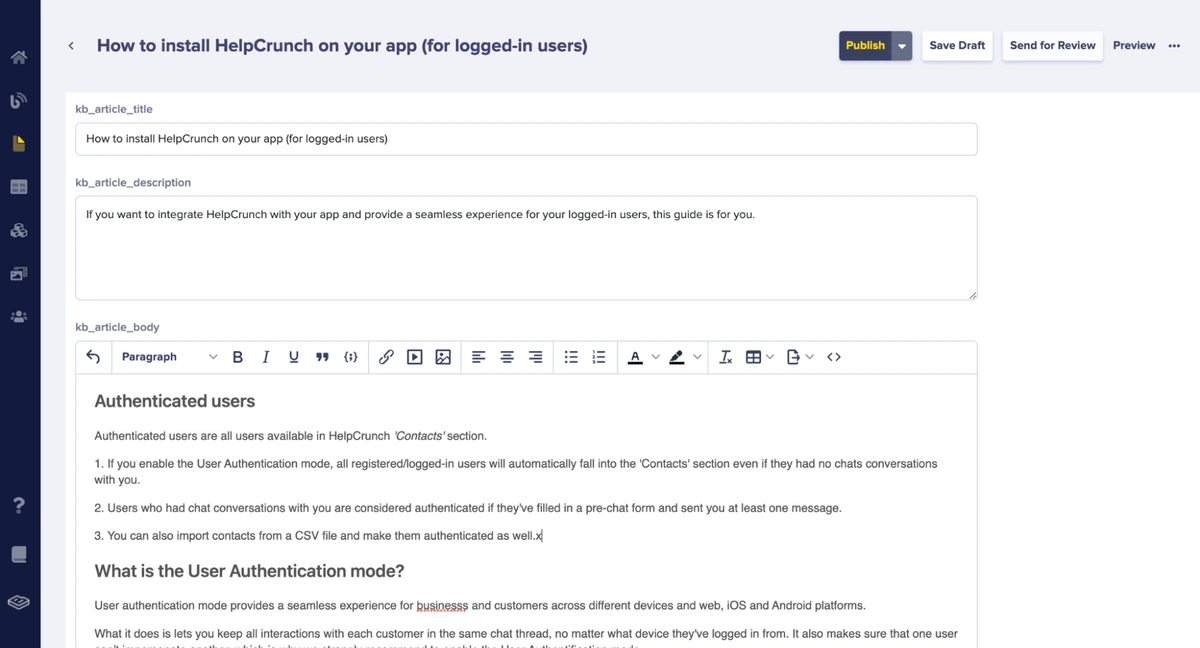
Task: Click Send for Review
Action: coord(1052,45)
